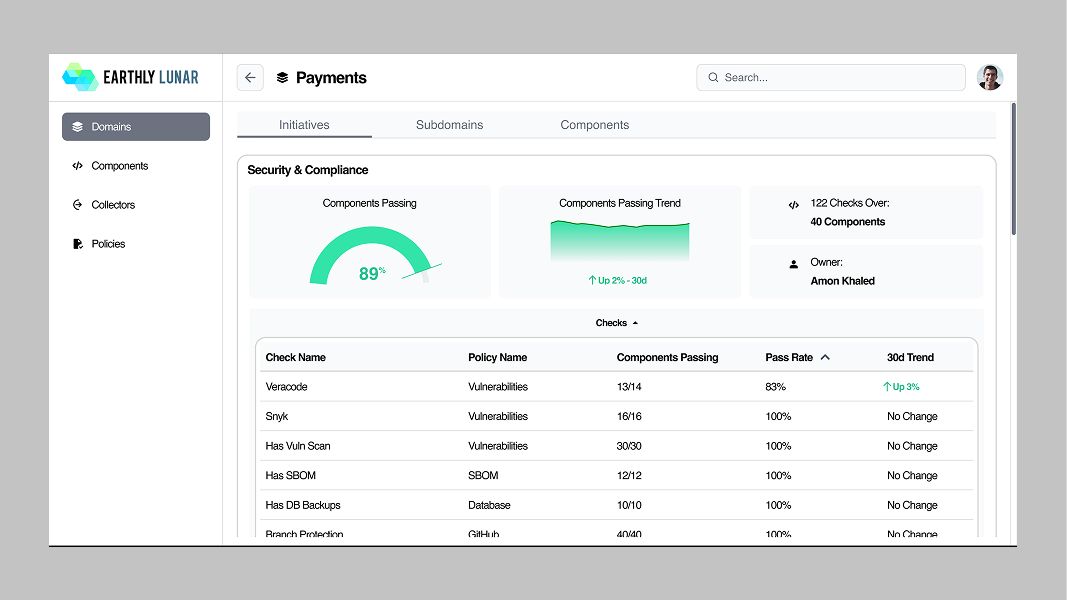Image resolution: width=1067 pixels, height=600 pixels.
Task: Toggle the Pass Rate sort chevron
Action: pyautogui.click(x=825, y=357)
